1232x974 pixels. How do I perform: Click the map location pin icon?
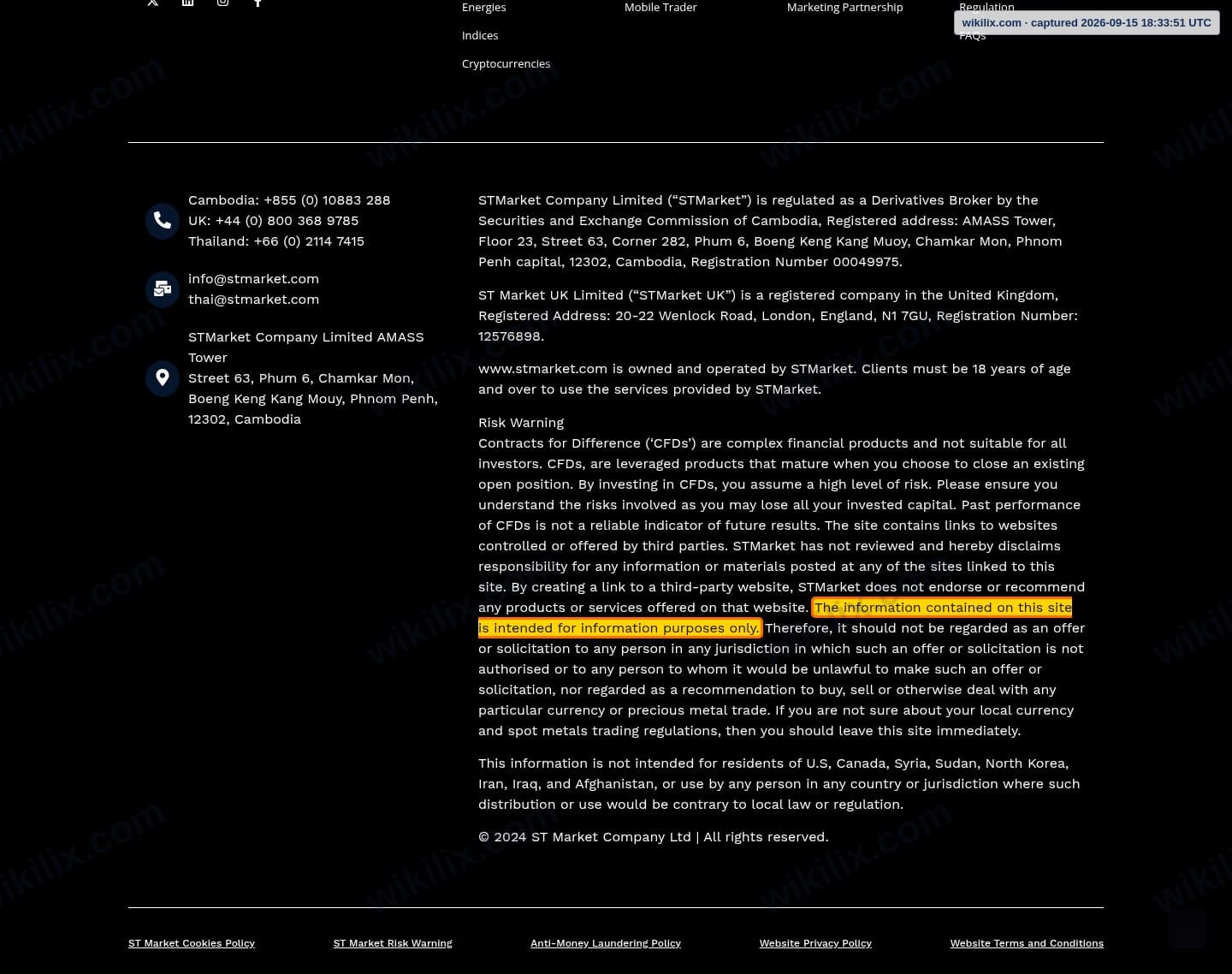(x=162, y=378)
